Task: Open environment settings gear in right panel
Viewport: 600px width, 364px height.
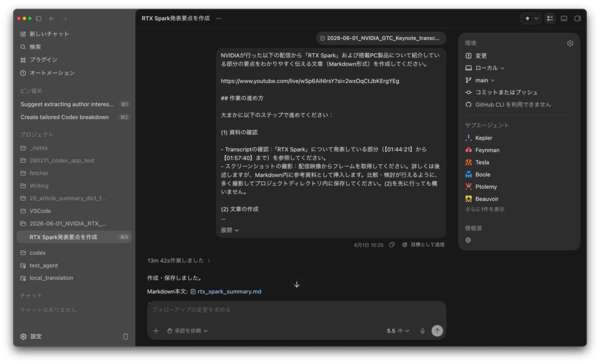Action: point(570,44)
